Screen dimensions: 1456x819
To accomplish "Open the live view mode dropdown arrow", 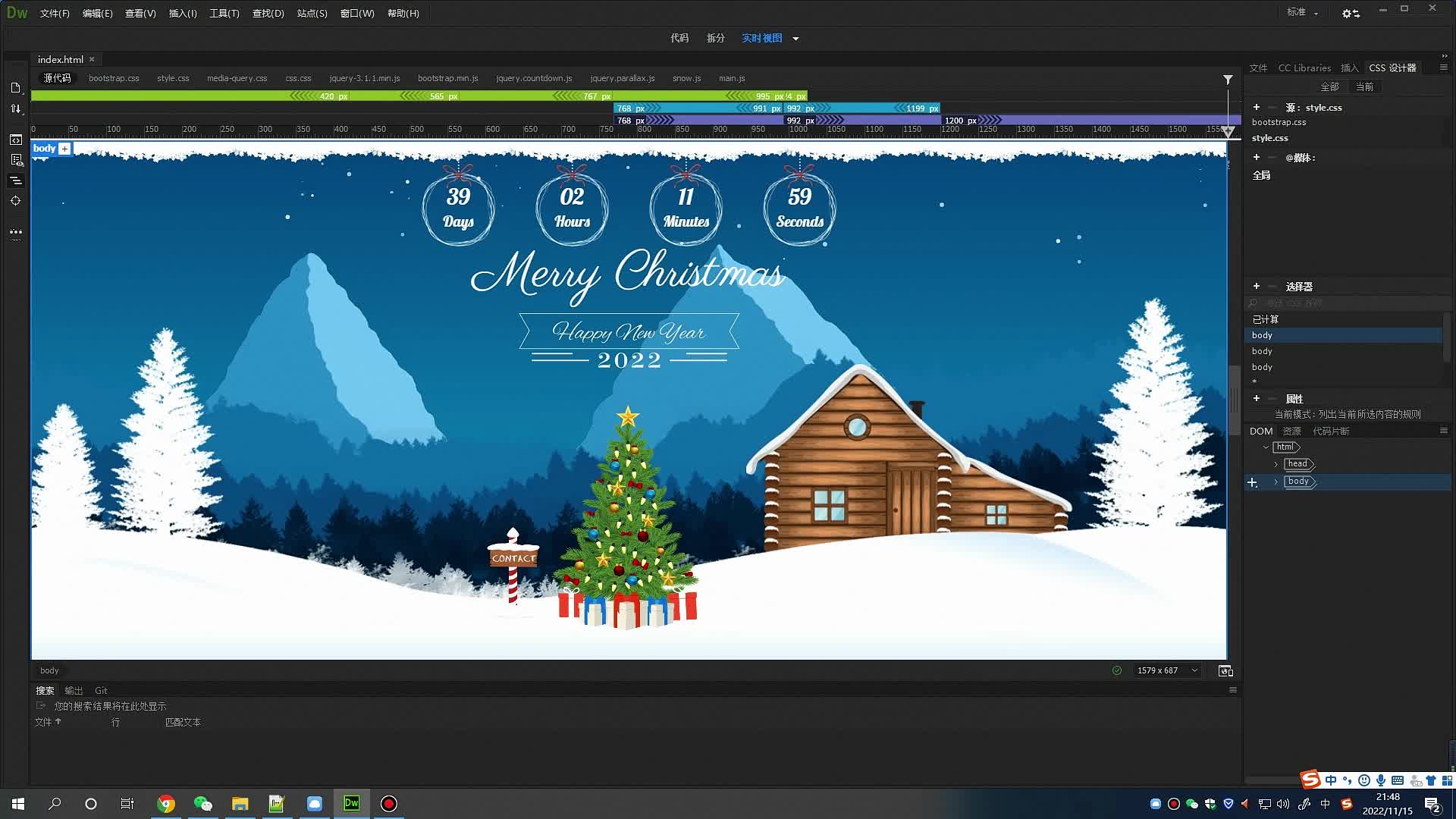I will pyautogui.click(x=795, y=39).
